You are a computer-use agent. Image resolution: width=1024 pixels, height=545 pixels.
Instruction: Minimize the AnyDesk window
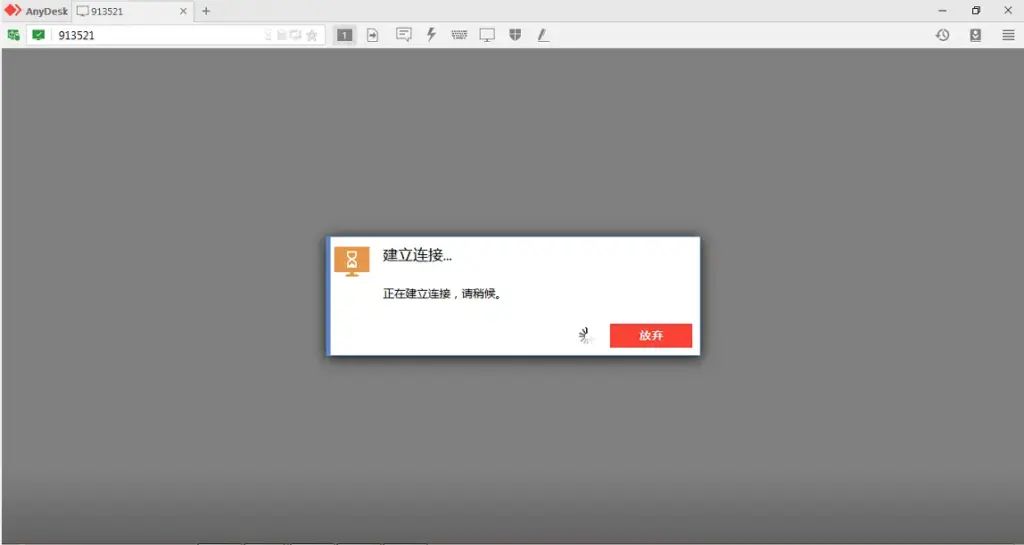[942, 11]
